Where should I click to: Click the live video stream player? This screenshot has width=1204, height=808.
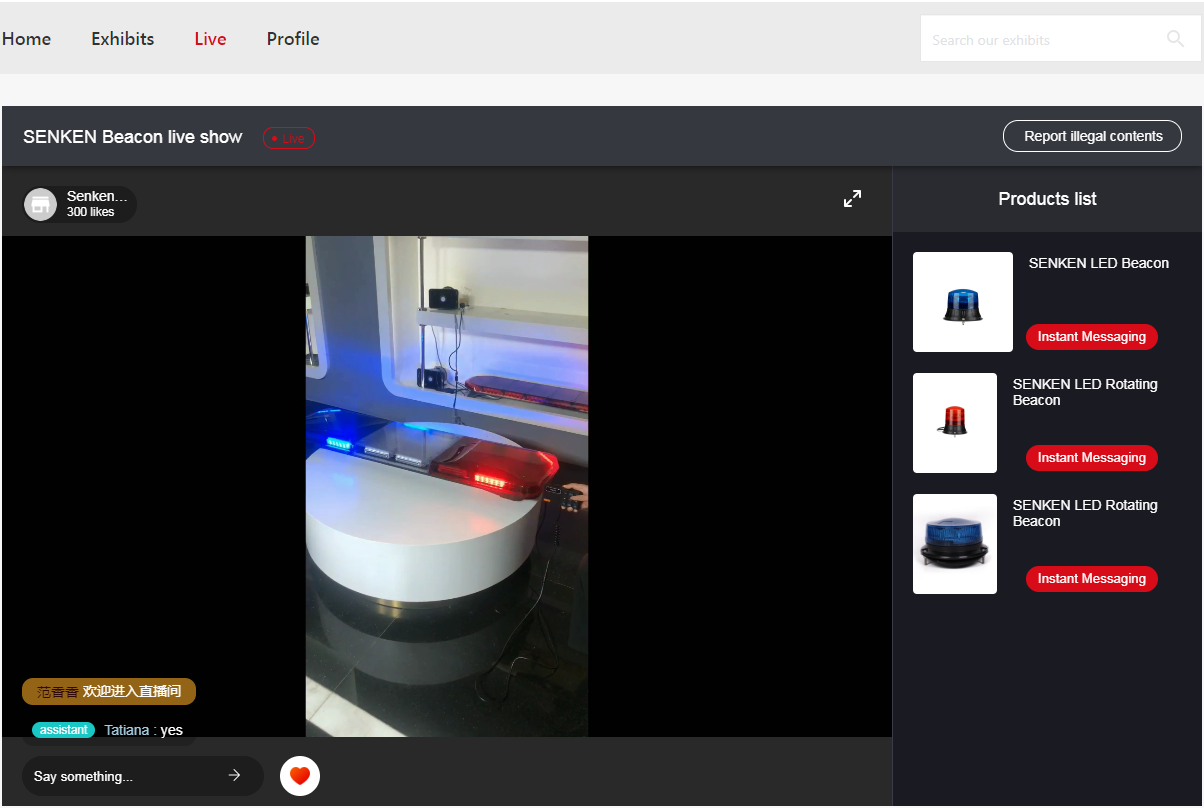[447, 486]
